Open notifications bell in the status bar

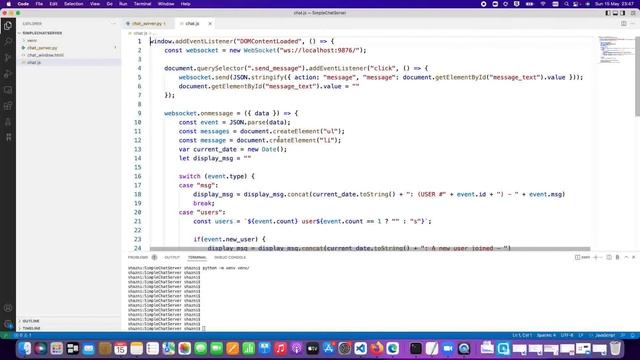point(633,335)
